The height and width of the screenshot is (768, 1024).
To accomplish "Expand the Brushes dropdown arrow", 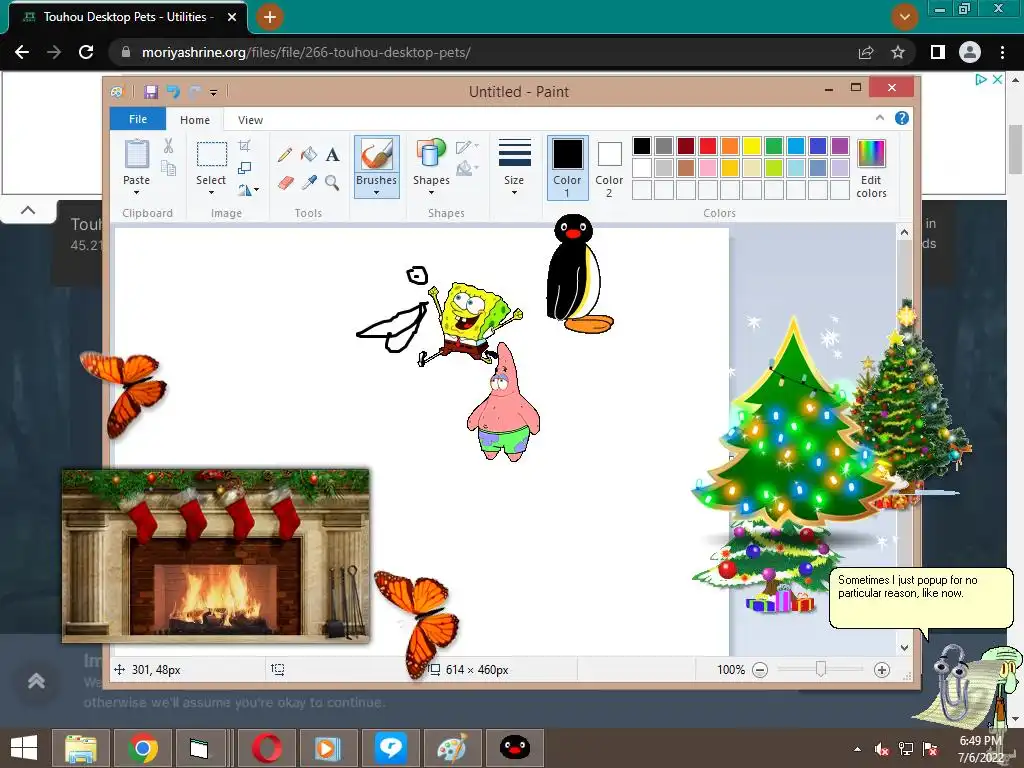I will (377, 193).
